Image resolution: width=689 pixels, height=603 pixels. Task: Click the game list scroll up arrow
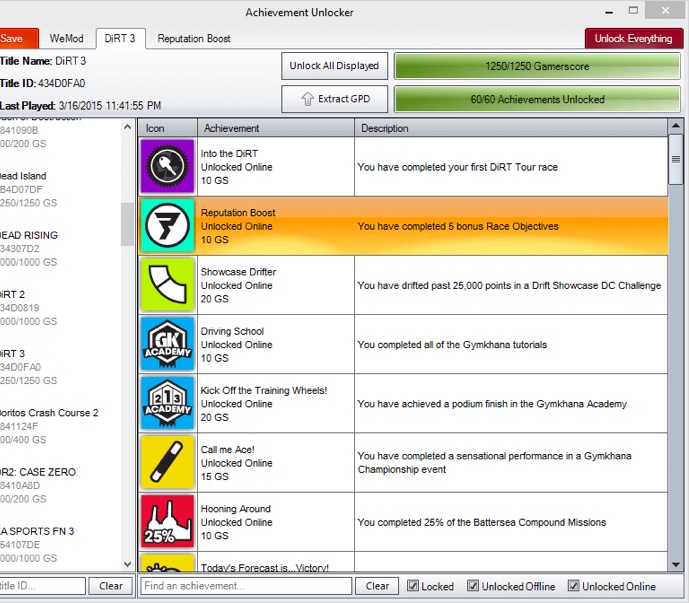coord(127,127)
